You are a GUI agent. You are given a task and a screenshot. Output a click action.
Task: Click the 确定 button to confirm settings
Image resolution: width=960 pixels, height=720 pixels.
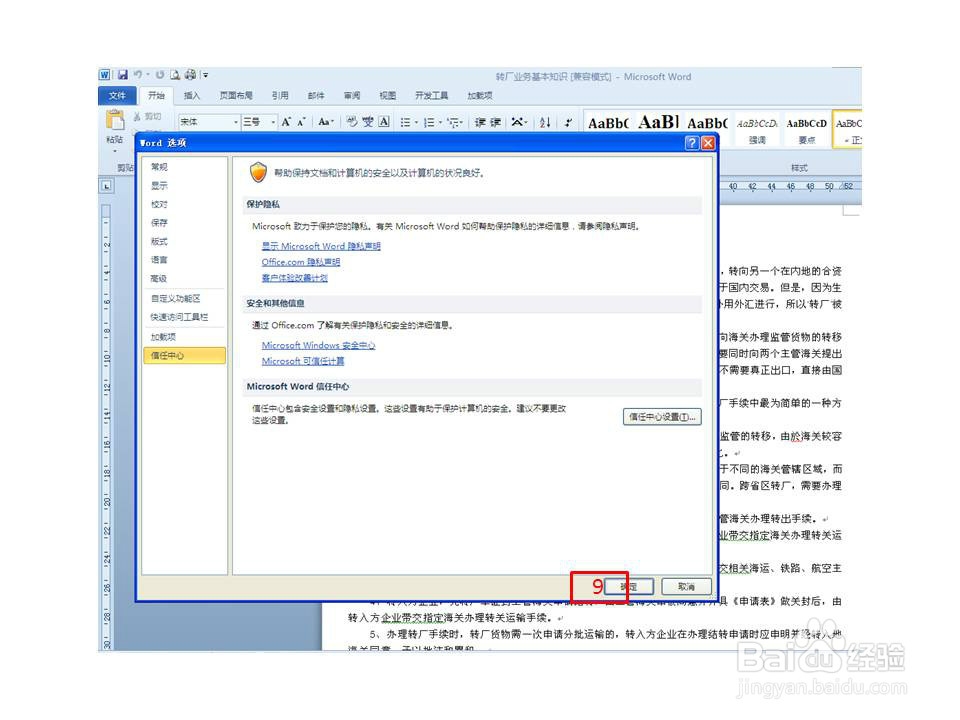pos(631,587)
